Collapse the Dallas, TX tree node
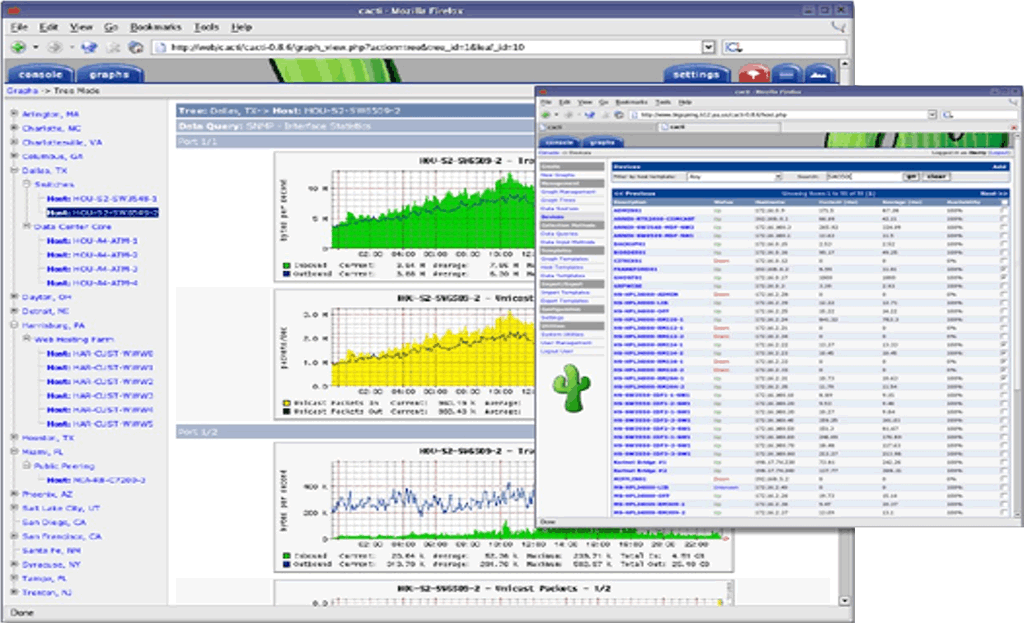Viewport: 1024px width, 623px height. click(14, 171)
